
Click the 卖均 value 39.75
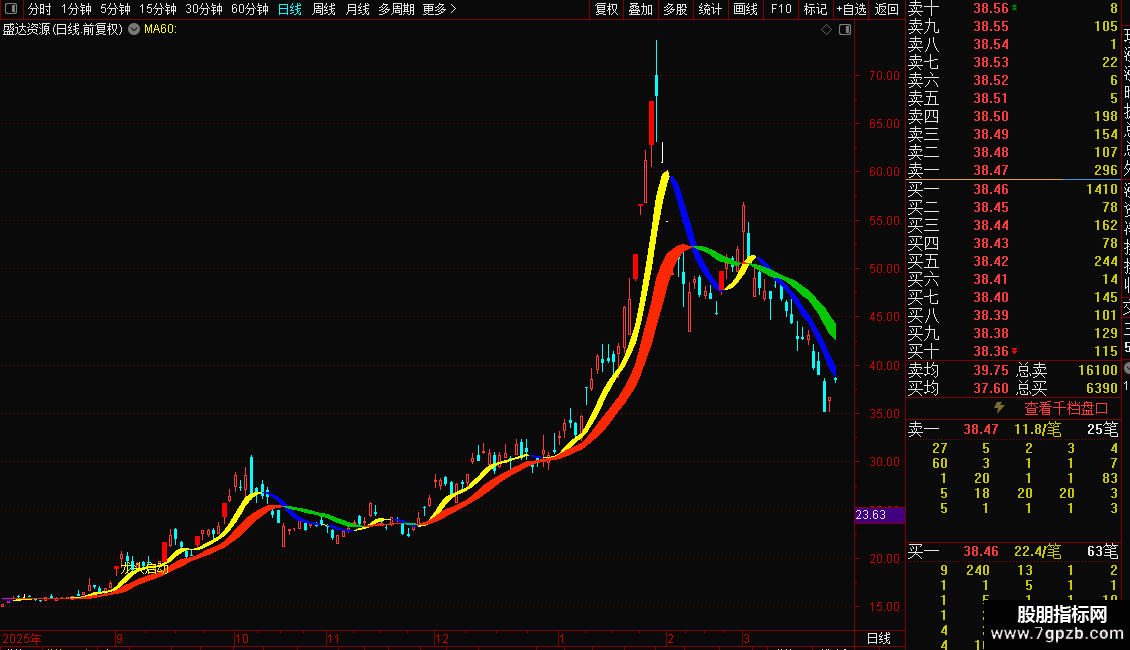click(991, 370)
